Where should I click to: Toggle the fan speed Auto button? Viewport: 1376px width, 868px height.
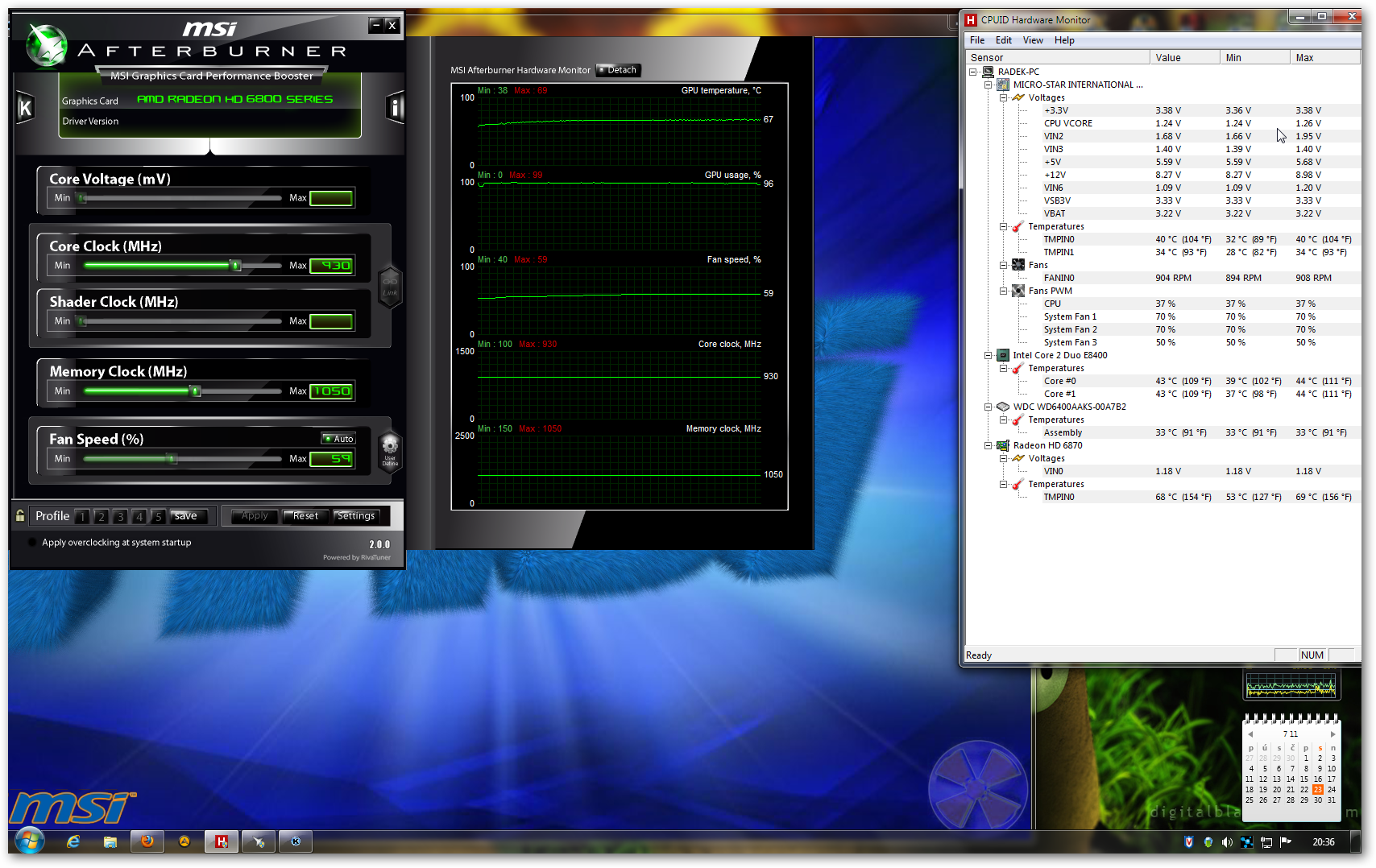point(339,439)
